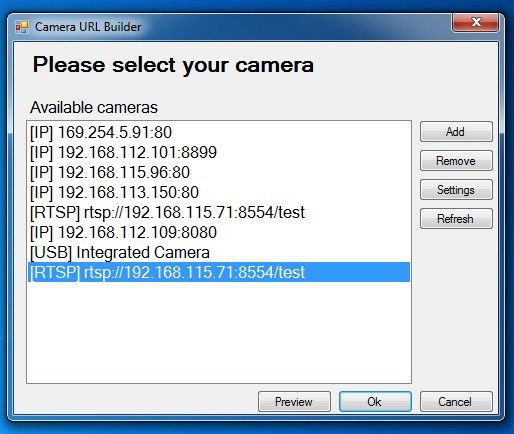Click the Camera URL Builder title bar icon
The image size is (514, 434).
point(22,27)
